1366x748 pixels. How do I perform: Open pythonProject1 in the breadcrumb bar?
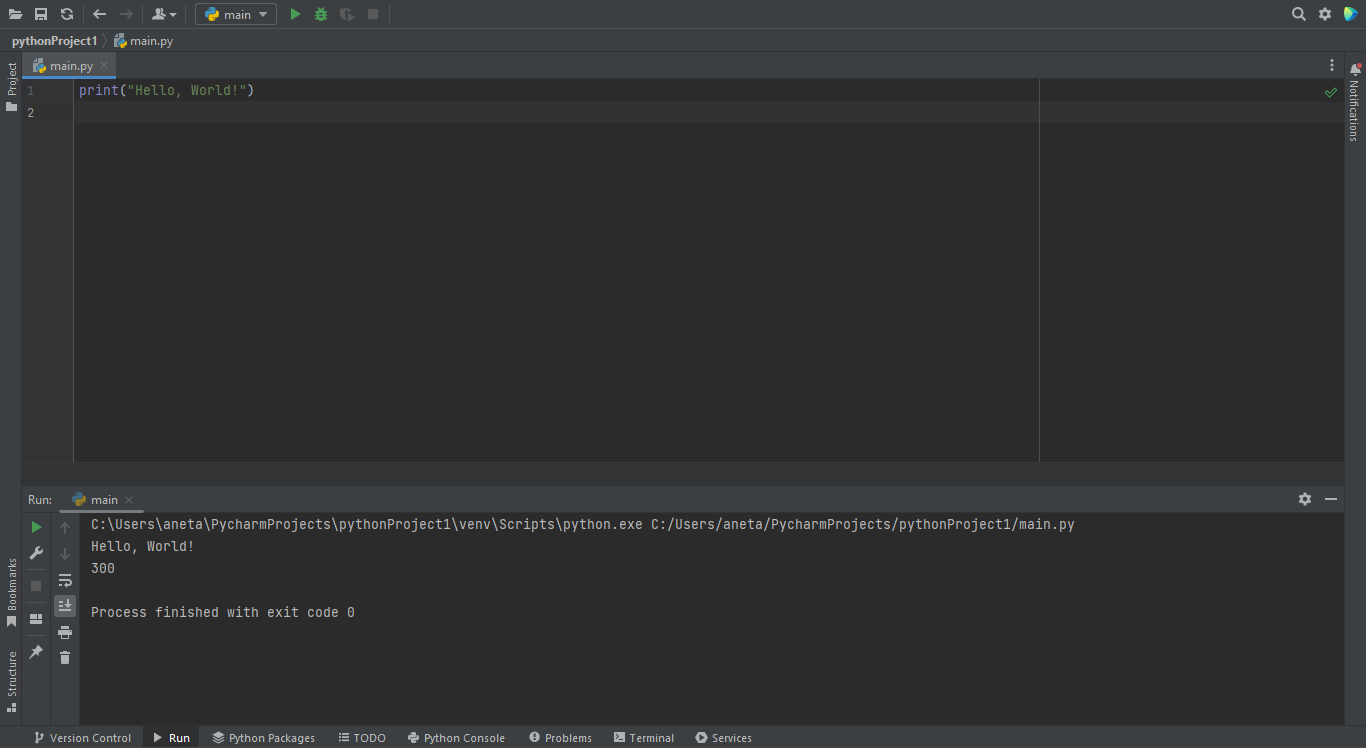(x=52, y=40)
